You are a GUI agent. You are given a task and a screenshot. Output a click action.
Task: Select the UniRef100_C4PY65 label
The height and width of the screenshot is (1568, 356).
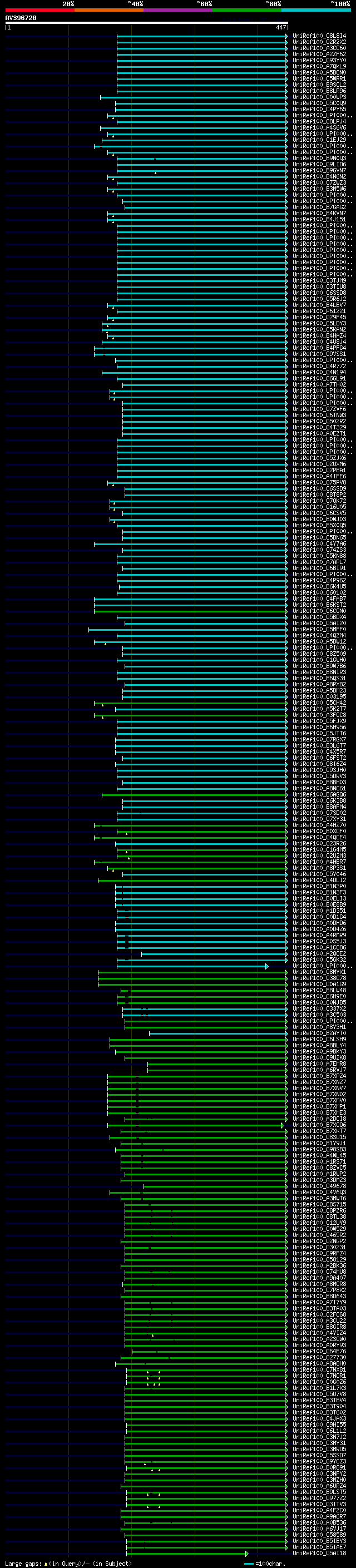(x=319, y=110)
